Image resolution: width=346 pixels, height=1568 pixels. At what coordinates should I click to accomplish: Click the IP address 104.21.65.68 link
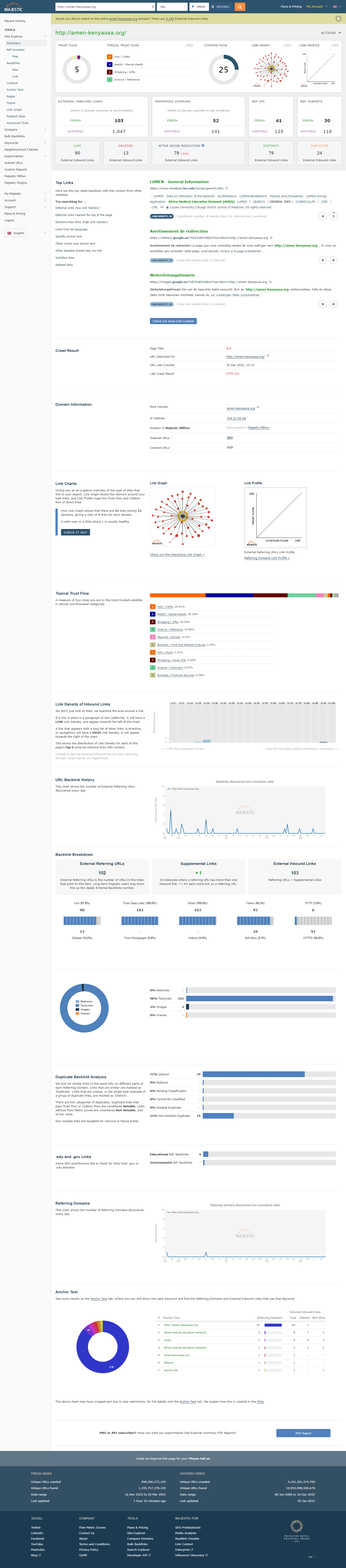pos(236,418)
